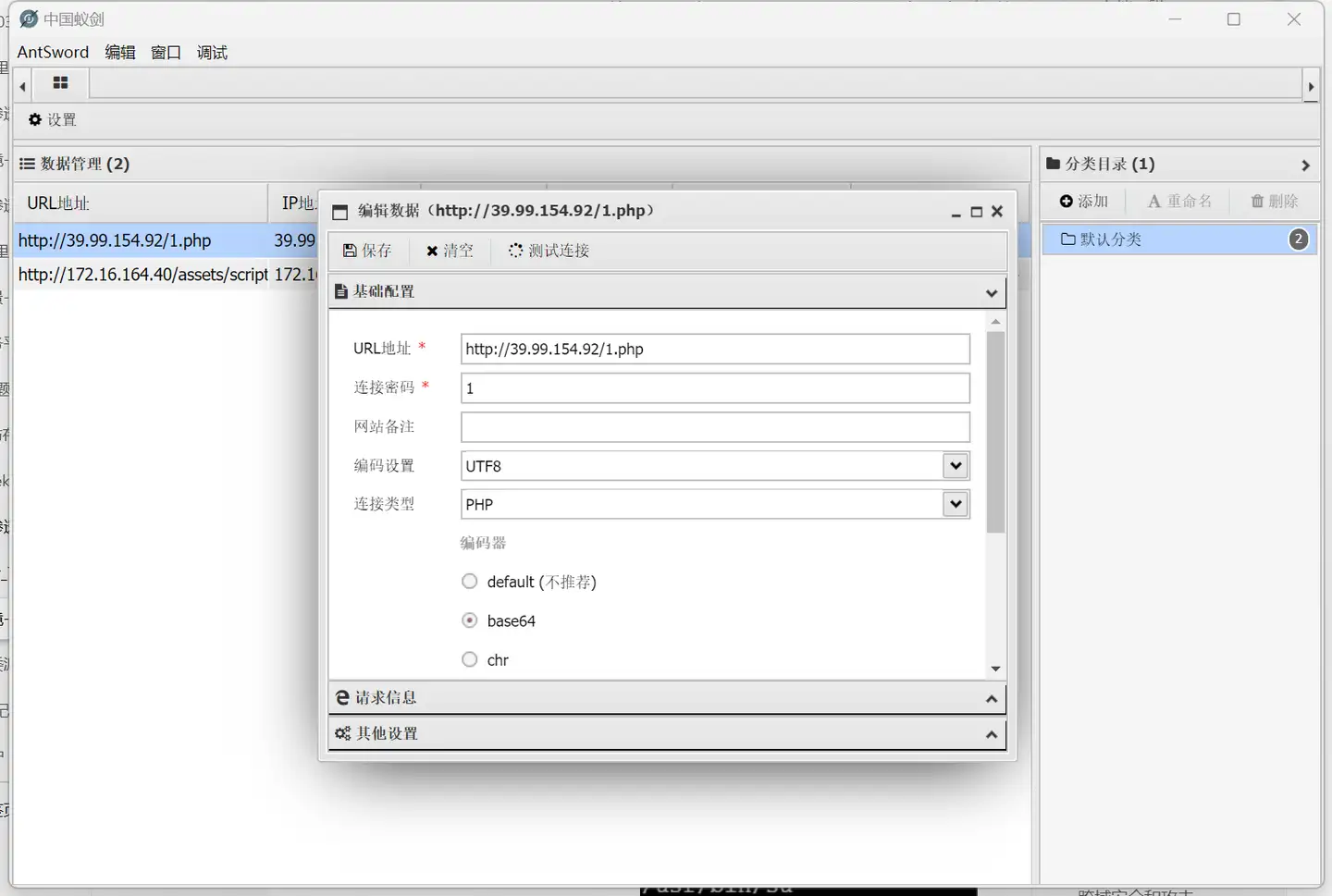Click the dialog form scrollbar thumb
Image resolution: width=1332 pixels, height=896 pixels.
point(995,432)
